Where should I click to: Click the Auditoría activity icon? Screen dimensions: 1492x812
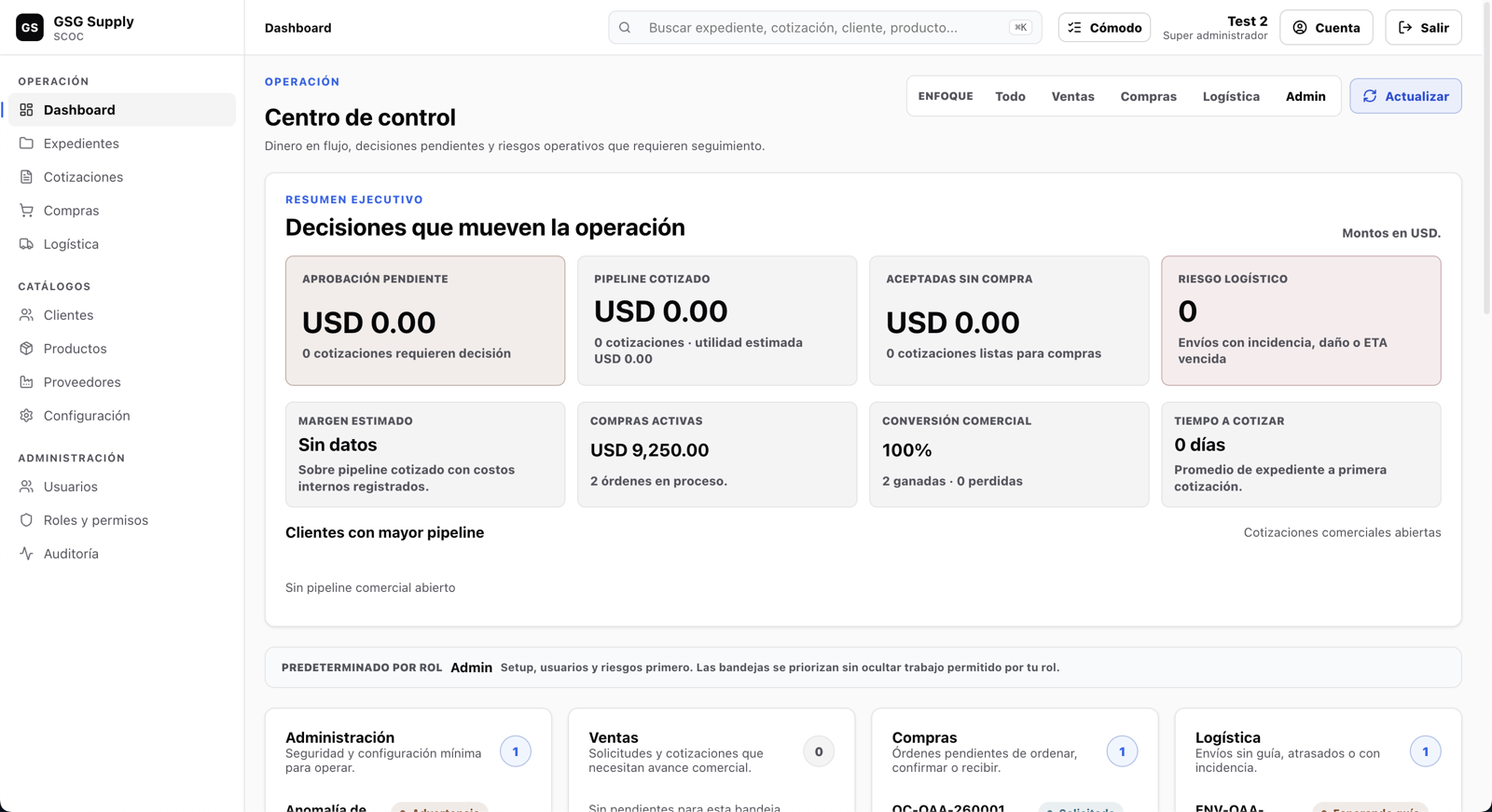point(26,554)
